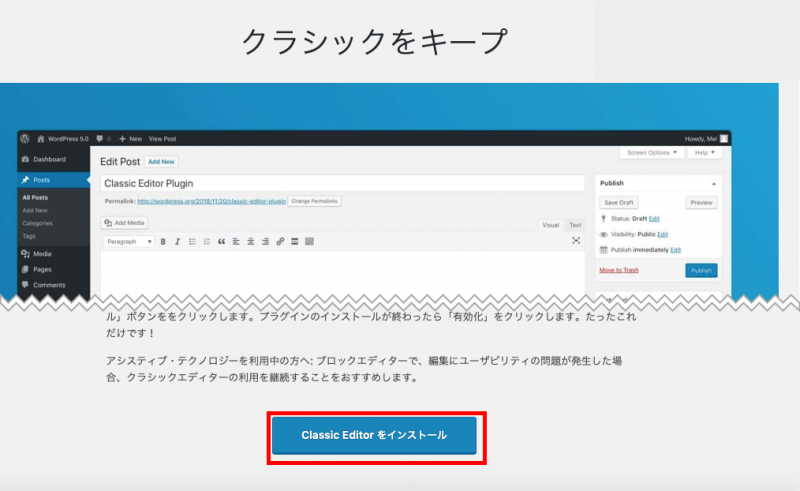Insert a bulleted list
This screenshot has height=491, width=800.
tap(192, 241)
